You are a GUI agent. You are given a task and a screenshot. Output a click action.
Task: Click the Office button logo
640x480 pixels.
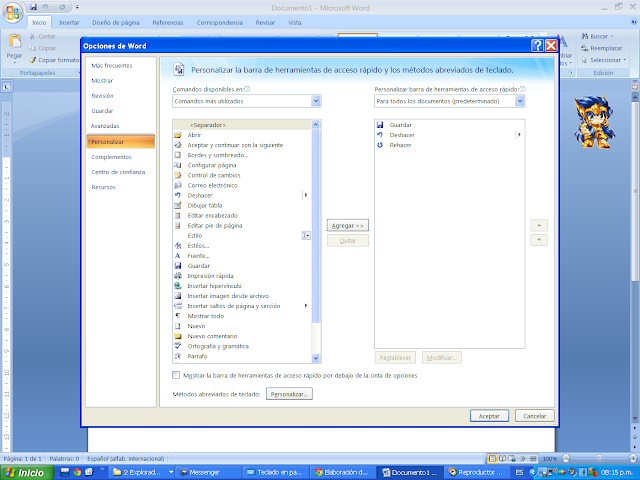(13, 13)
